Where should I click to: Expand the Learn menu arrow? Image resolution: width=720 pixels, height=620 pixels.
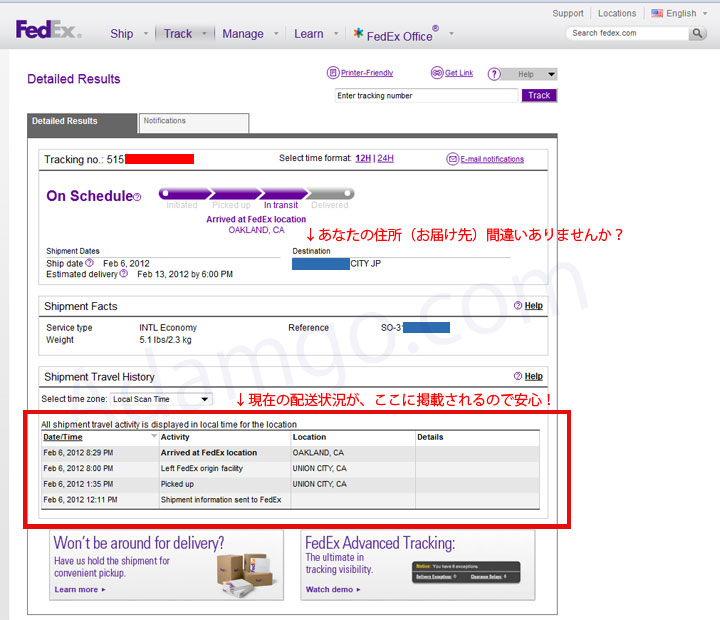point(336,34)
